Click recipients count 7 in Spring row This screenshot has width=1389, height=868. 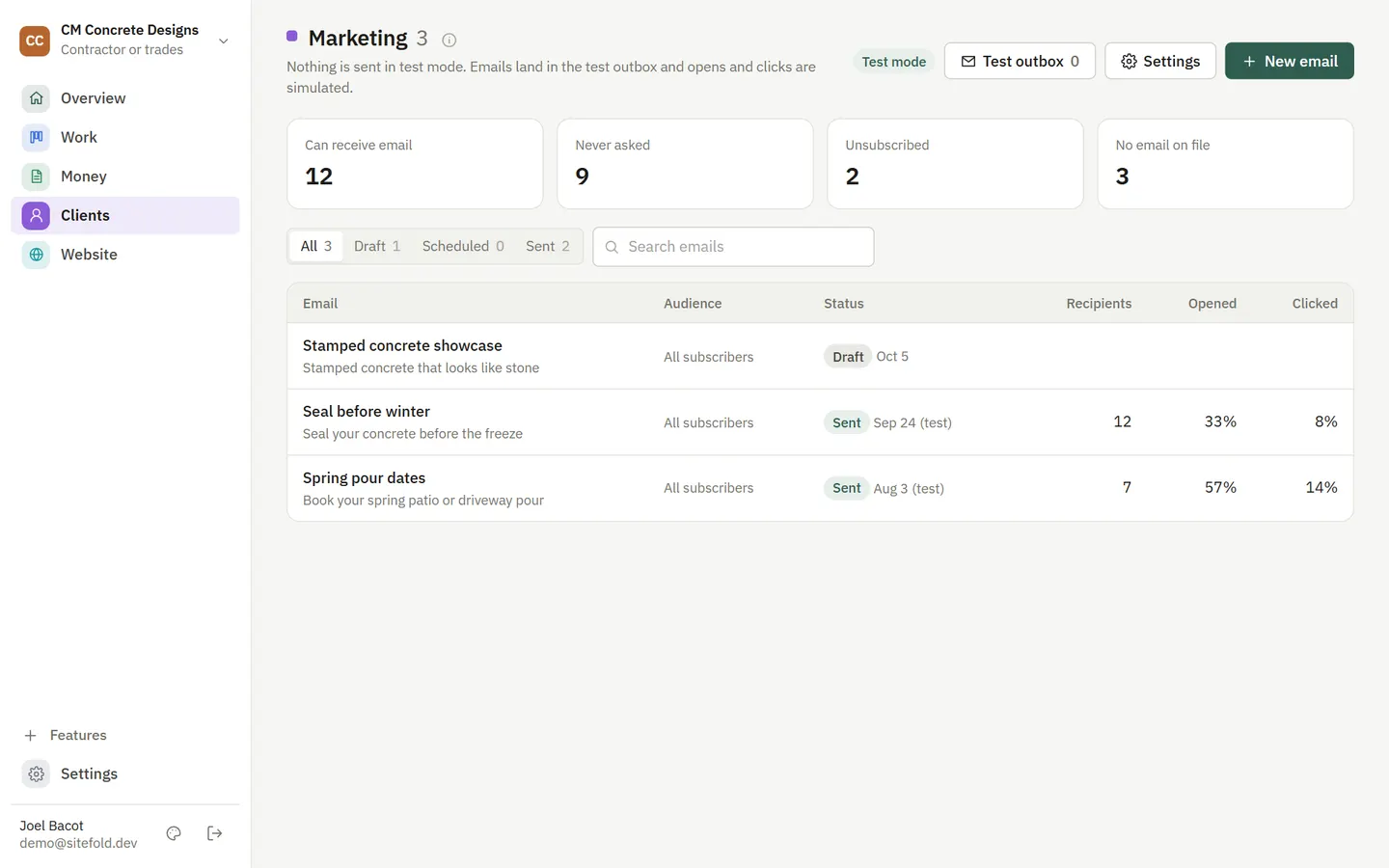click(1127, 487)
